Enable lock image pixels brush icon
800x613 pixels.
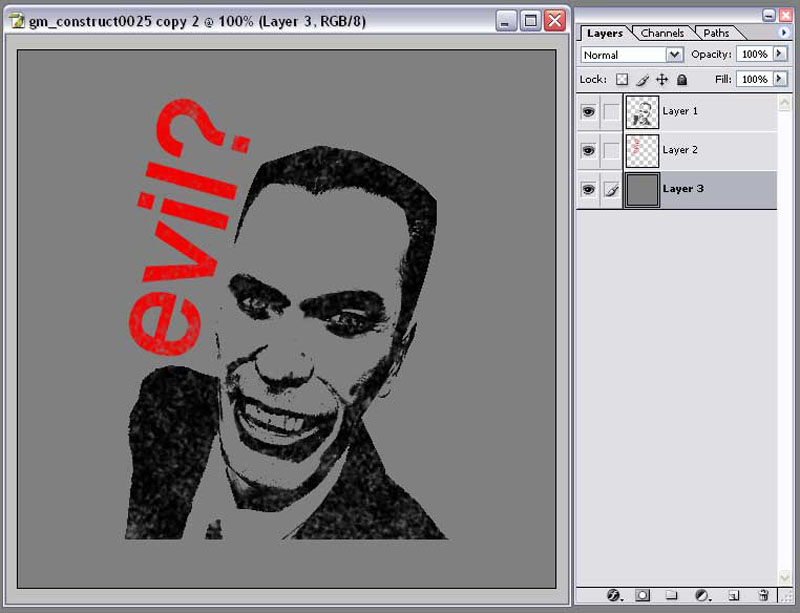[643, 79]
